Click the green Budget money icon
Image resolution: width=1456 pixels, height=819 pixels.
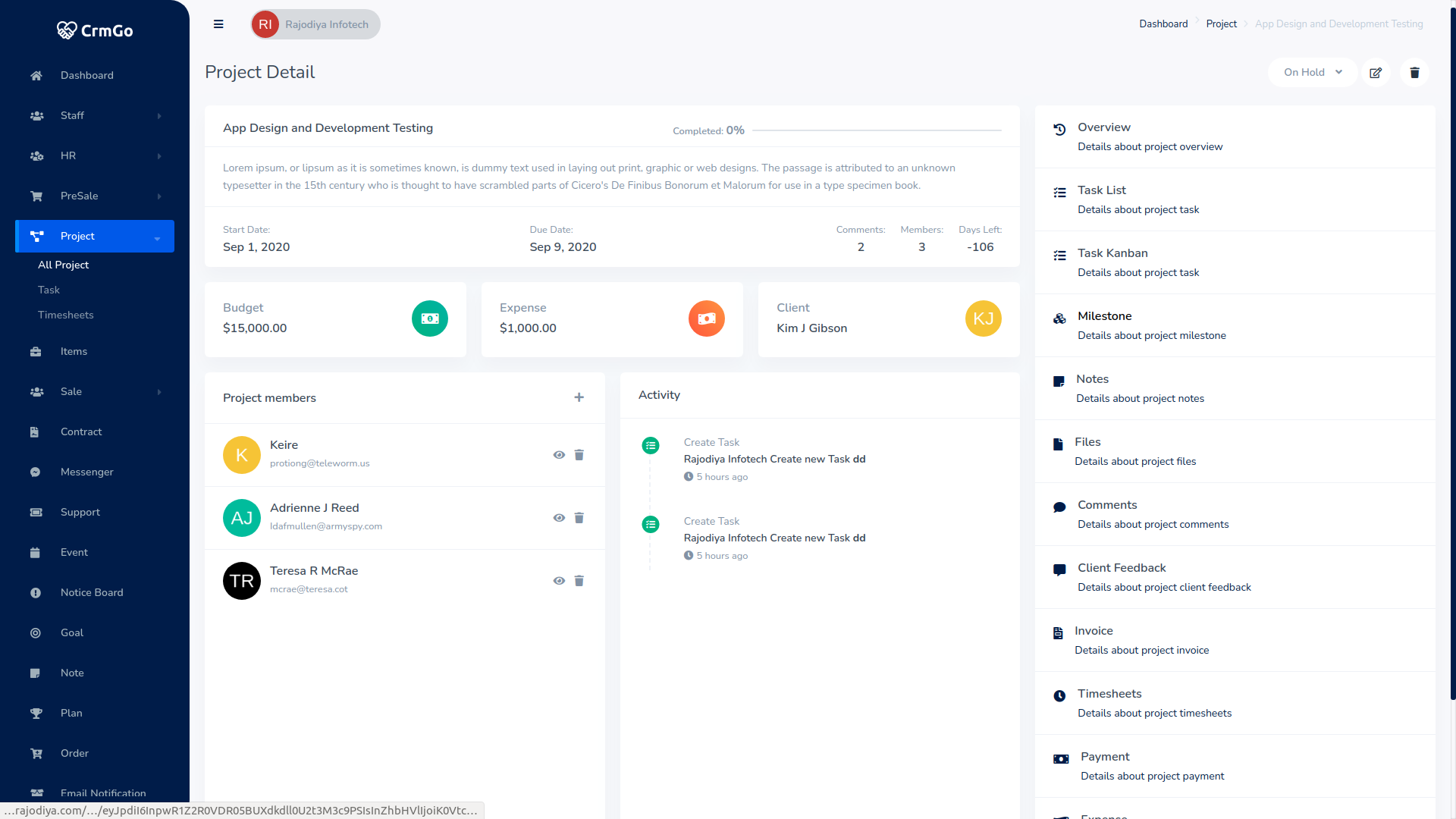coord(430,318)
